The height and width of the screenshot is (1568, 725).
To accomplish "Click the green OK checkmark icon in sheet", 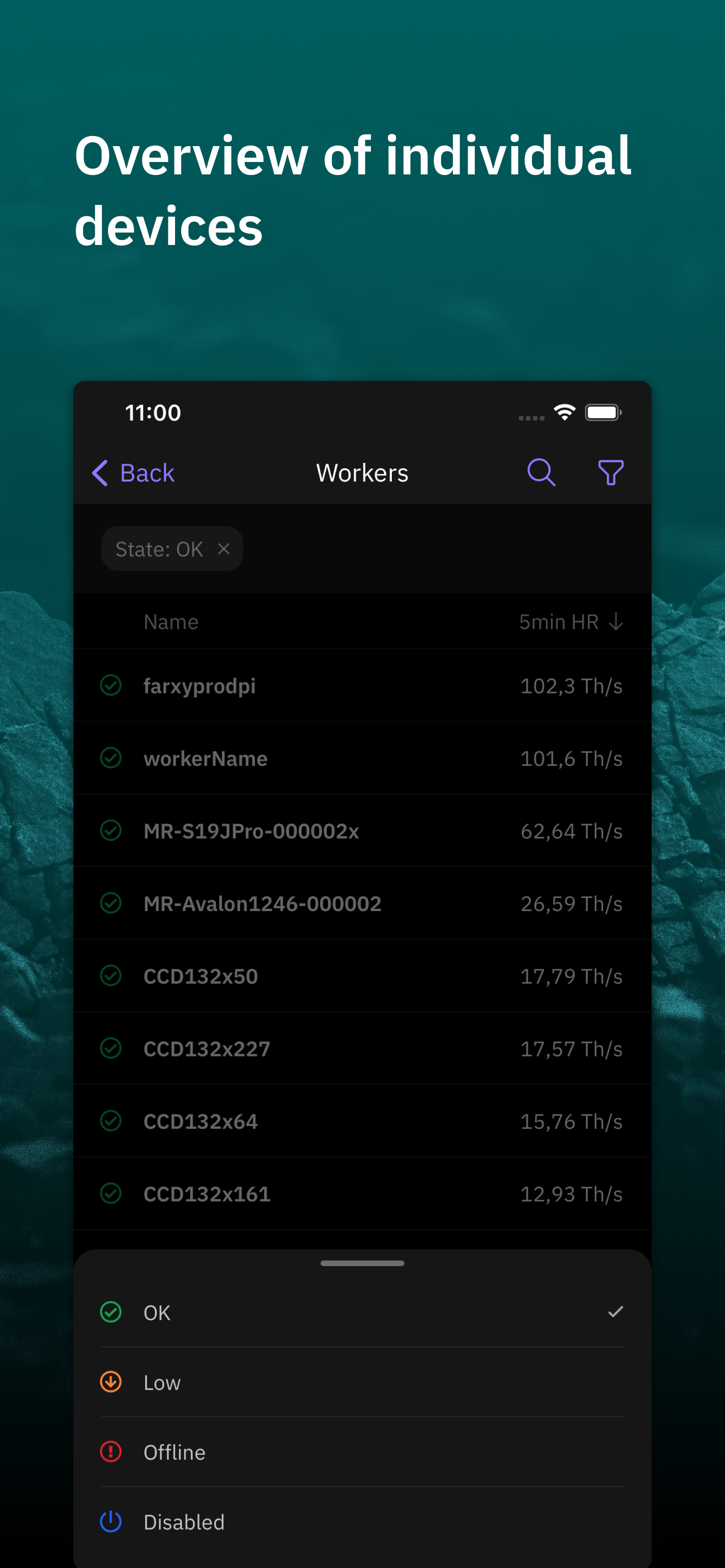I will pos(111,1312).
